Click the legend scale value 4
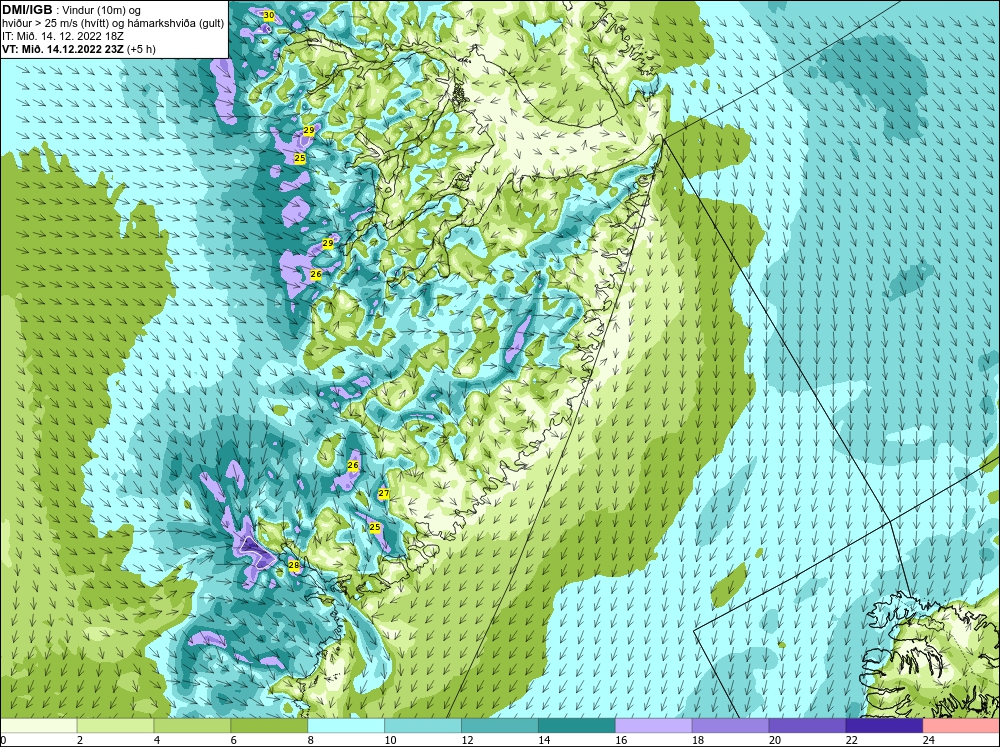 tap(157, 740)
